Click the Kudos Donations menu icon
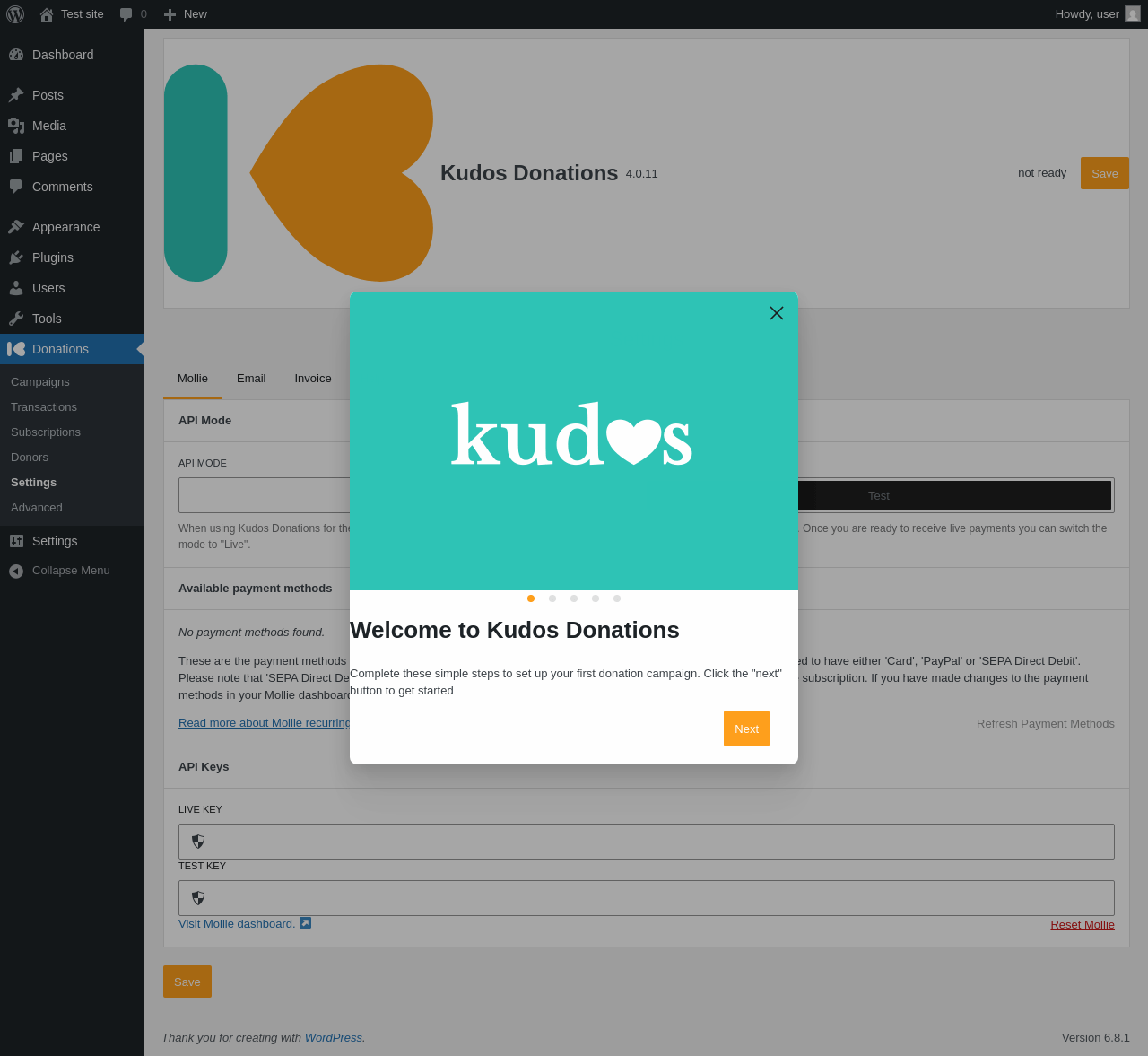Image resolution: width=1148 pixels, height=1056 pixels. (16, 349)
